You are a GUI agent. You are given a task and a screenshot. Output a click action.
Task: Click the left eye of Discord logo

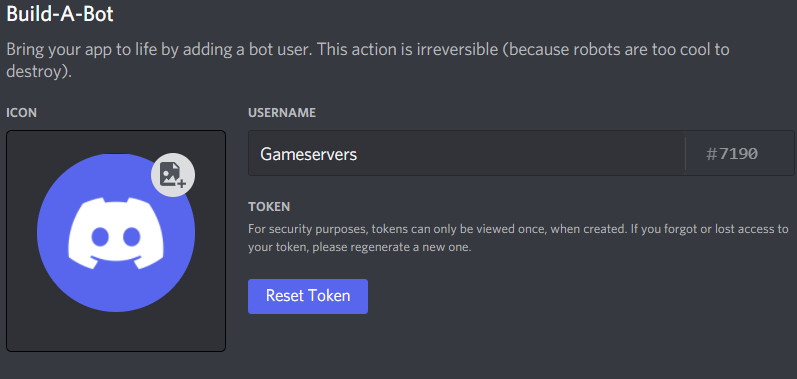100,235
